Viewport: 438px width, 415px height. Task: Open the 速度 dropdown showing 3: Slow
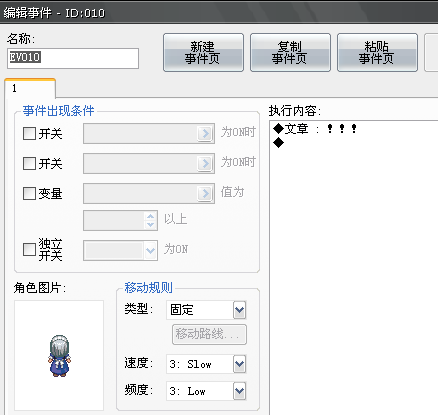240,364
